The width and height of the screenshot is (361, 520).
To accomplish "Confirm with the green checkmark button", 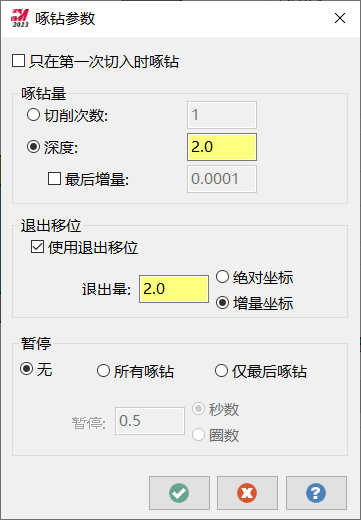I will pyautogui.click(x=179, y=493).
